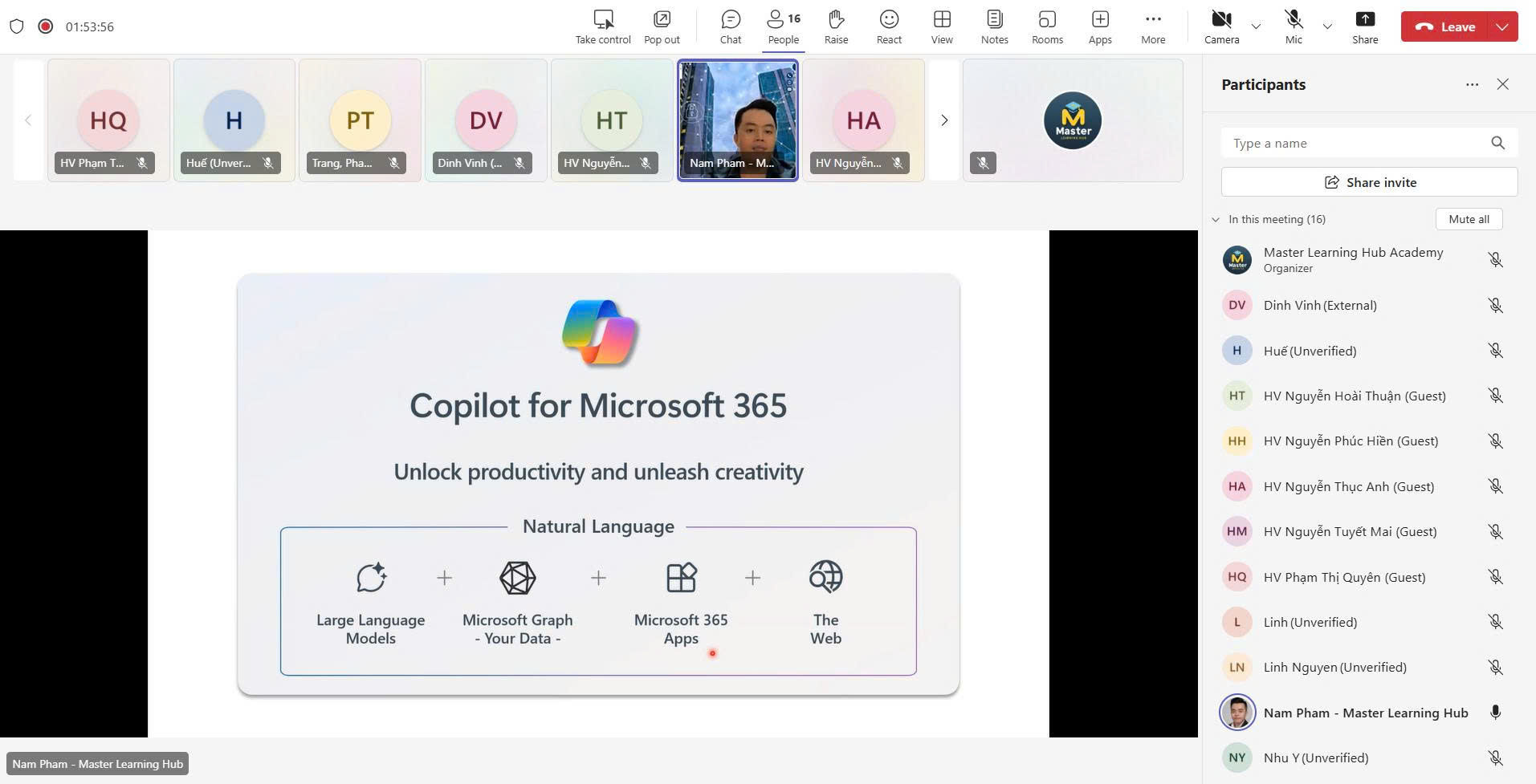Collapse the In this meeting (16) list
The height and width of the screenshot is (784, 1536).
pyautogui.click(x=1216, y=220)
